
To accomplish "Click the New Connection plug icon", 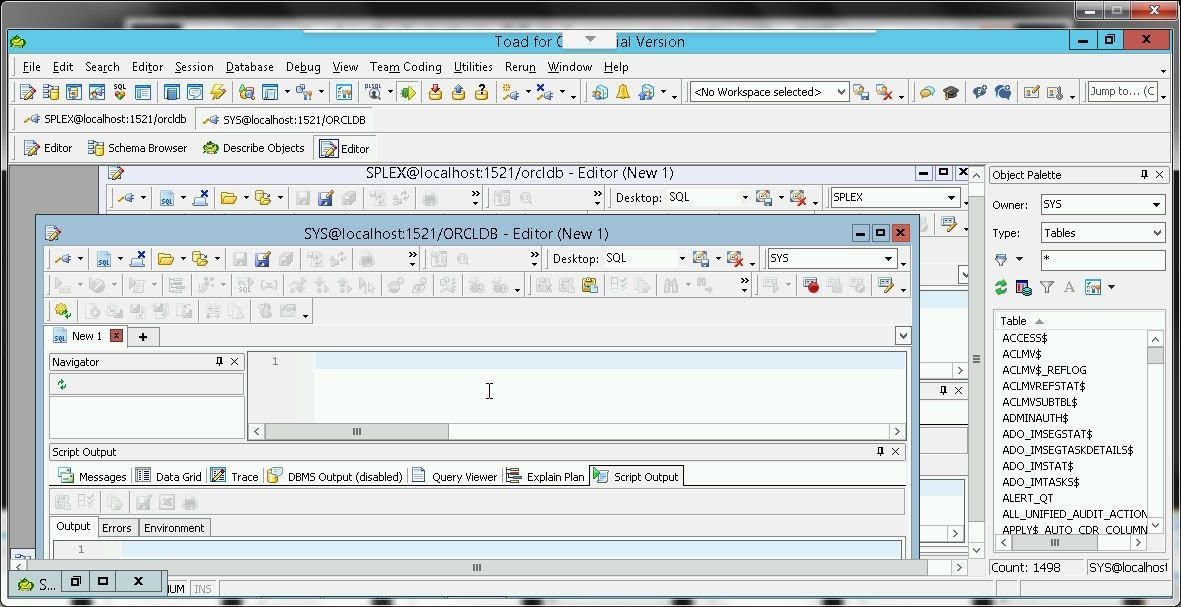I will click(x=511, y=93).
